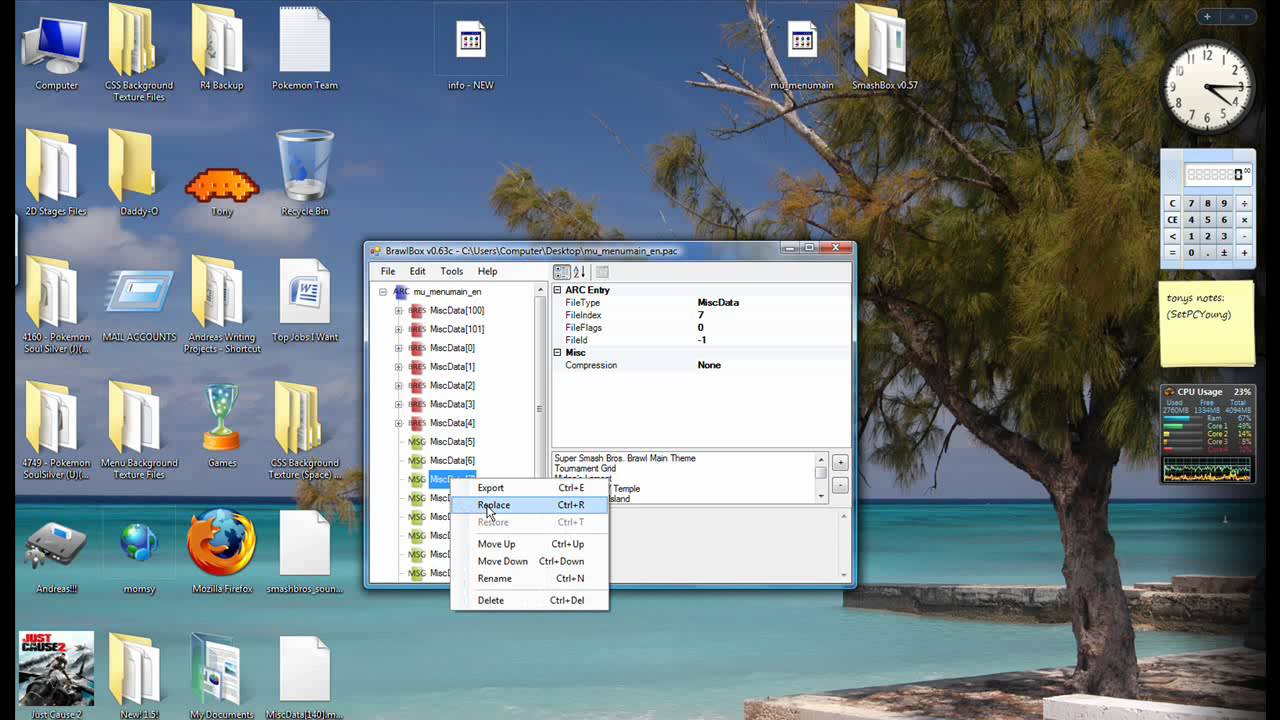Open the Edit menu in BrawlBox
Screen dimensions: 1280x720
pyautogui.click(x=417, y=271)
